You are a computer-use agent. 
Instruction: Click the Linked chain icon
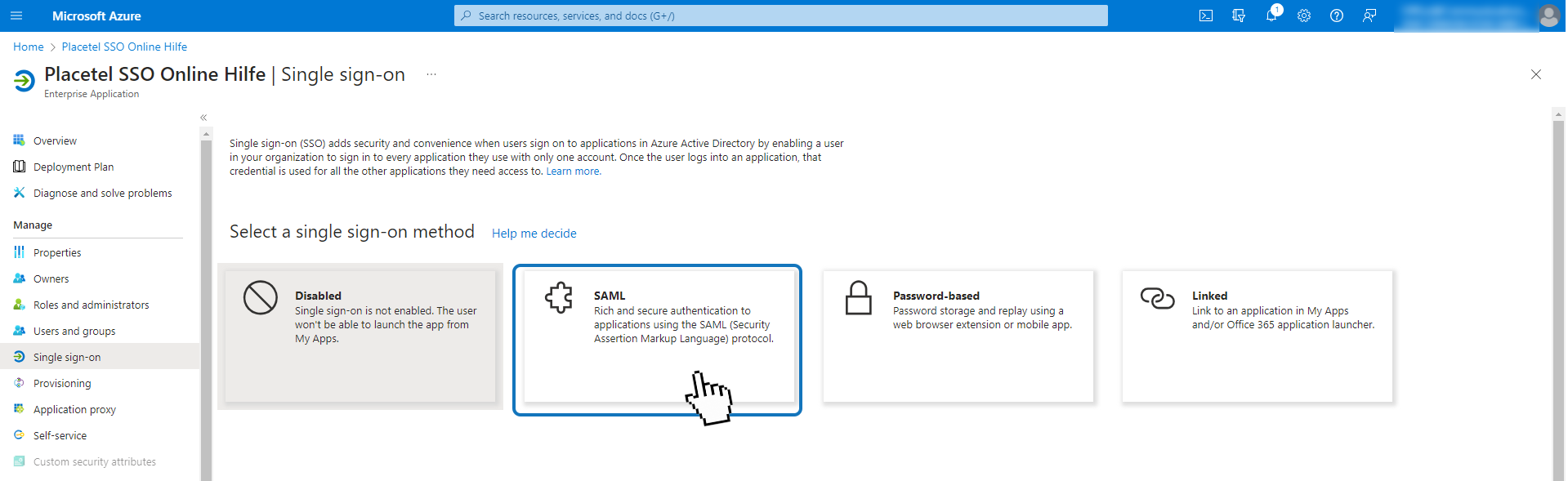tap(1158, 298)
